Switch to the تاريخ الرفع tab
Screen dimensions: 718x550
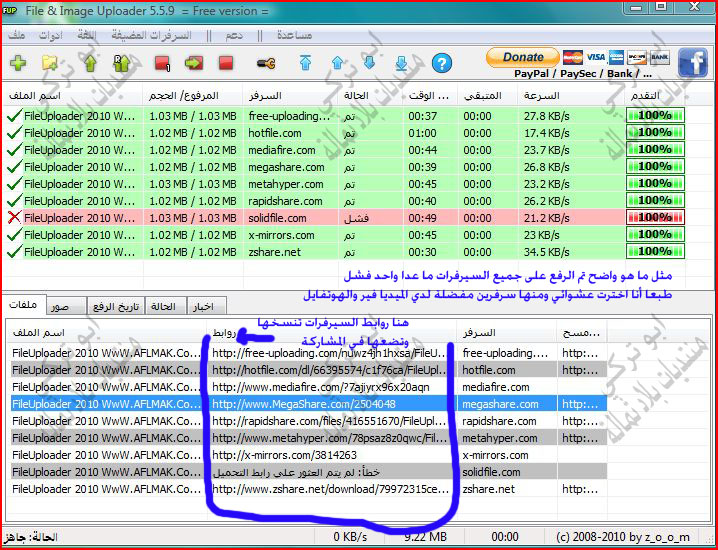116,306
